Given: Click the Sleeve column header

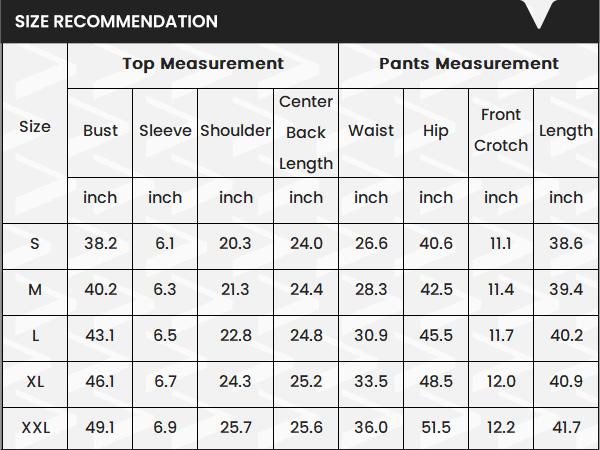Looking at the screenshot, I should click(x=165, y=131).
